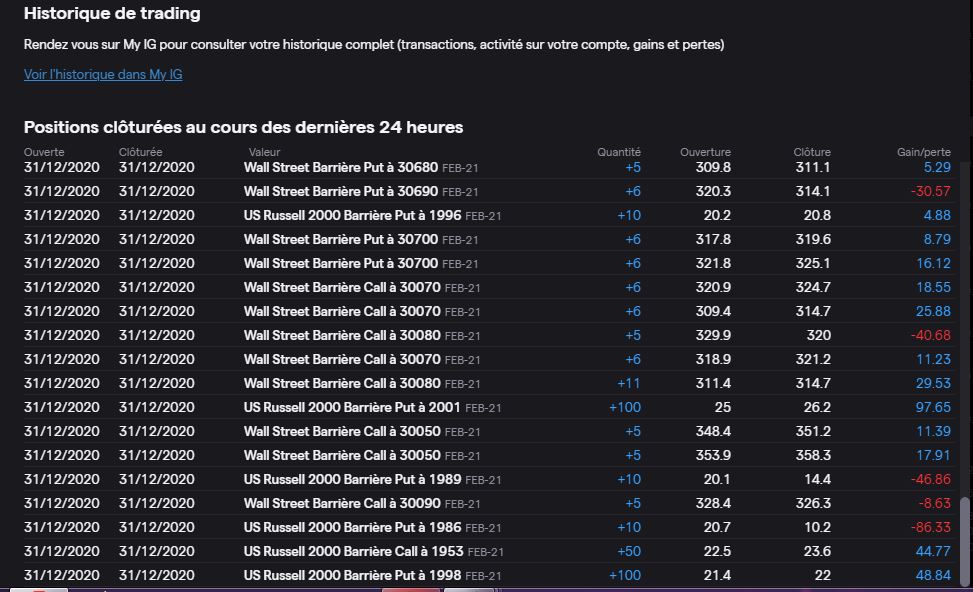Click the gain value 4.88
973x592 pixels.
937,215
